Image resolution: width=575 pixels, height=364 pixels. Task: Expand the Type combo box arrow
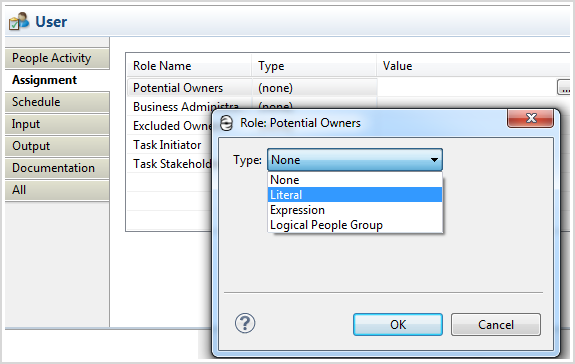[x=434, y=160]
